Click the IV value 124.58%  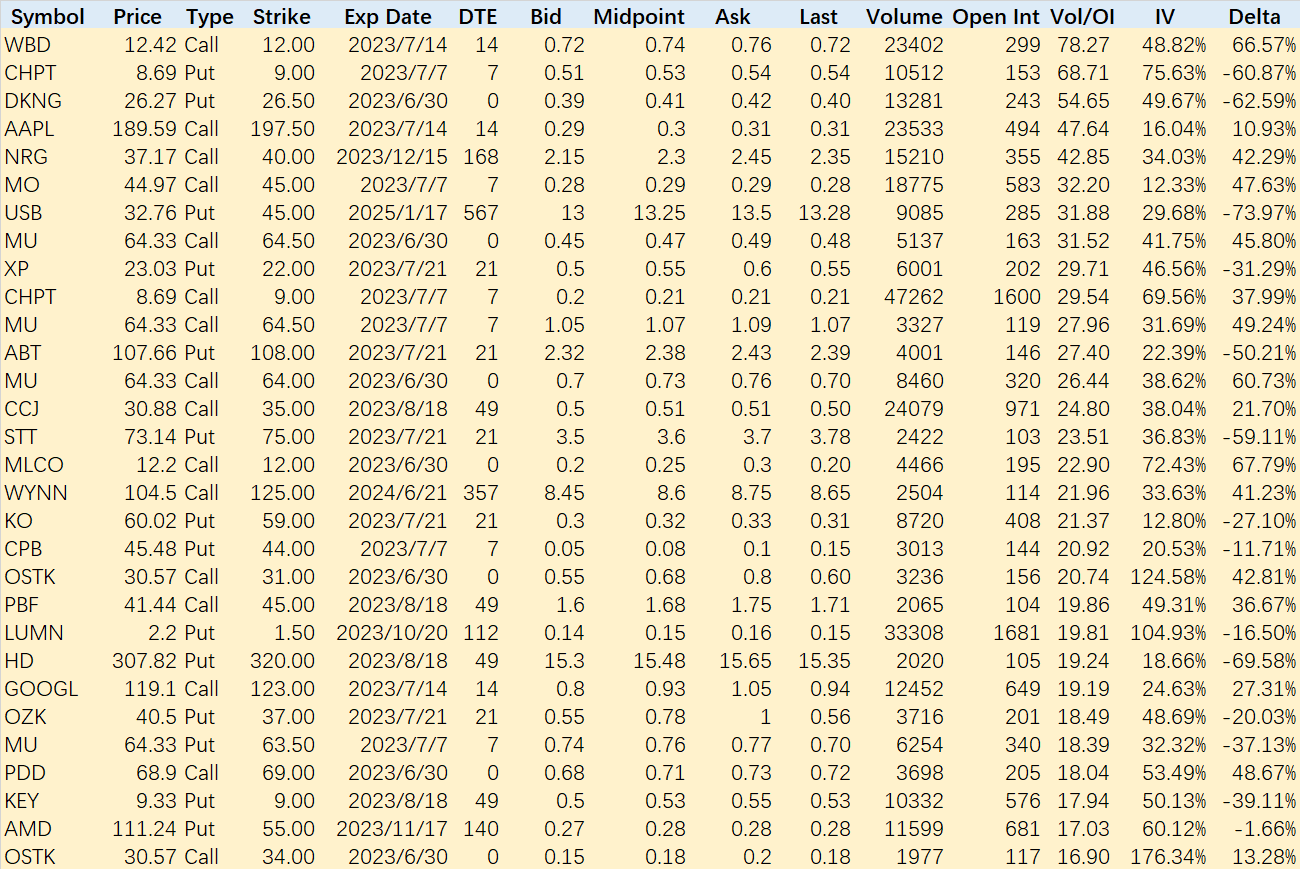click(1168, 577)
